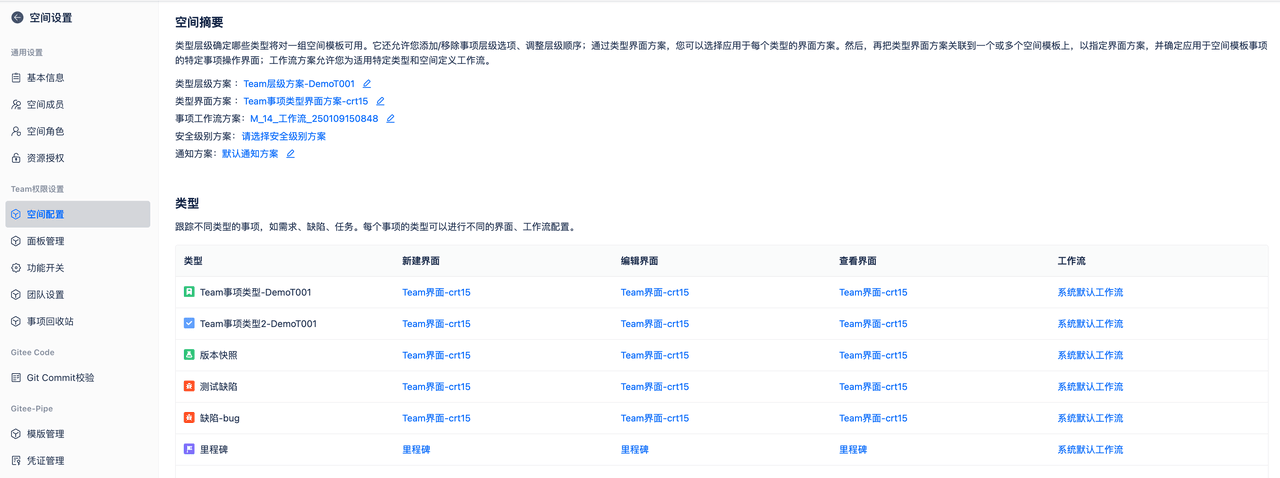Viewport: 1280px width, 478px height.
Task: Click the green Team事项类型-DemoT001 type icon
Action: [189, 293]
